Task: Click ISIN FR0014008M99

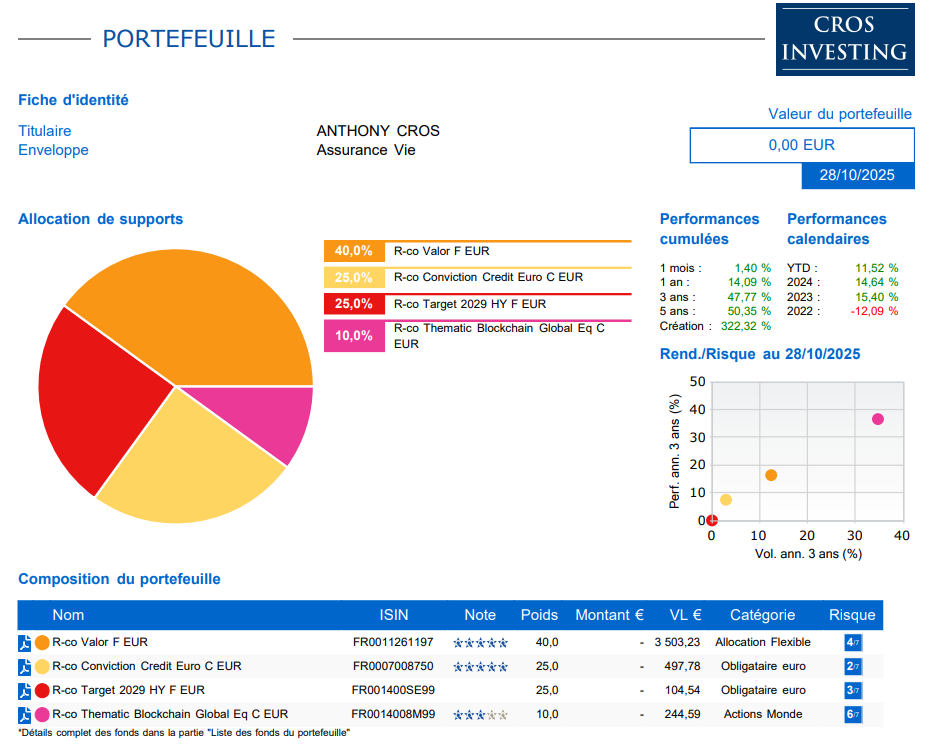Action: coord(393,714)
